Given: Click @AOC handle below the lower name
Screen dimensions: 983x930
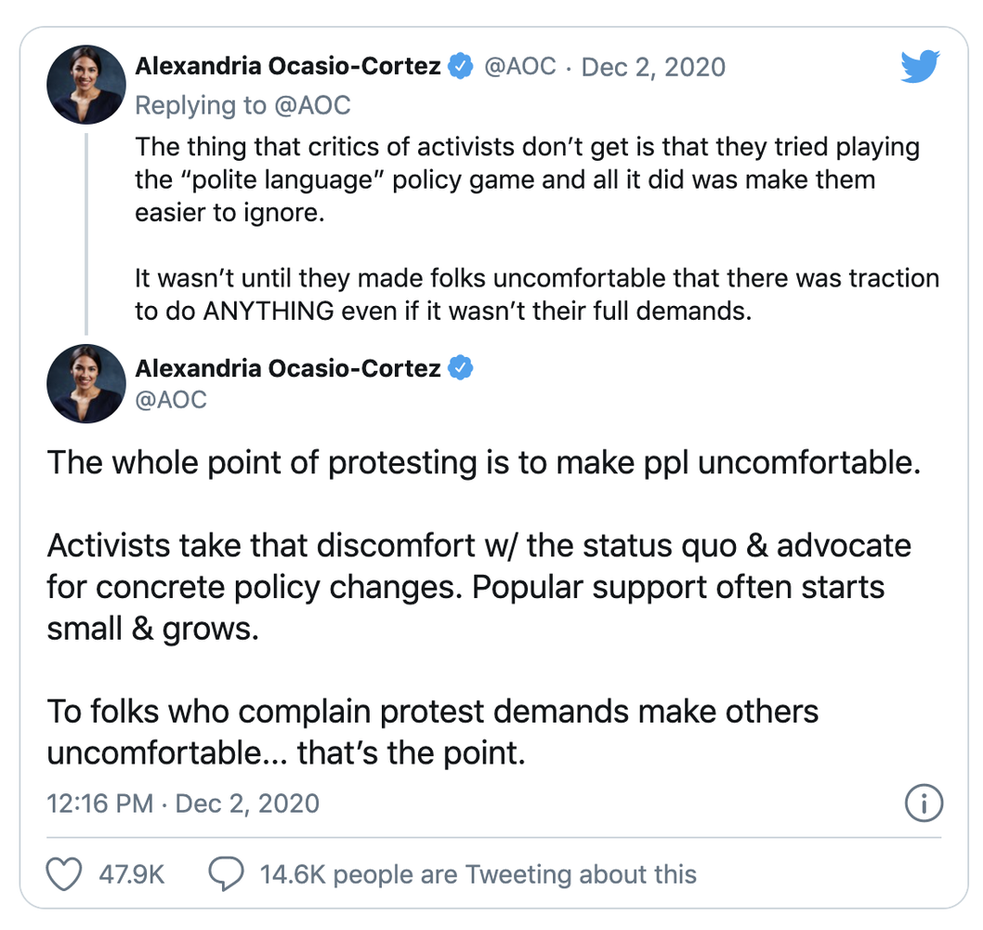Looking at the screenshot, I should tap(171, 400).
